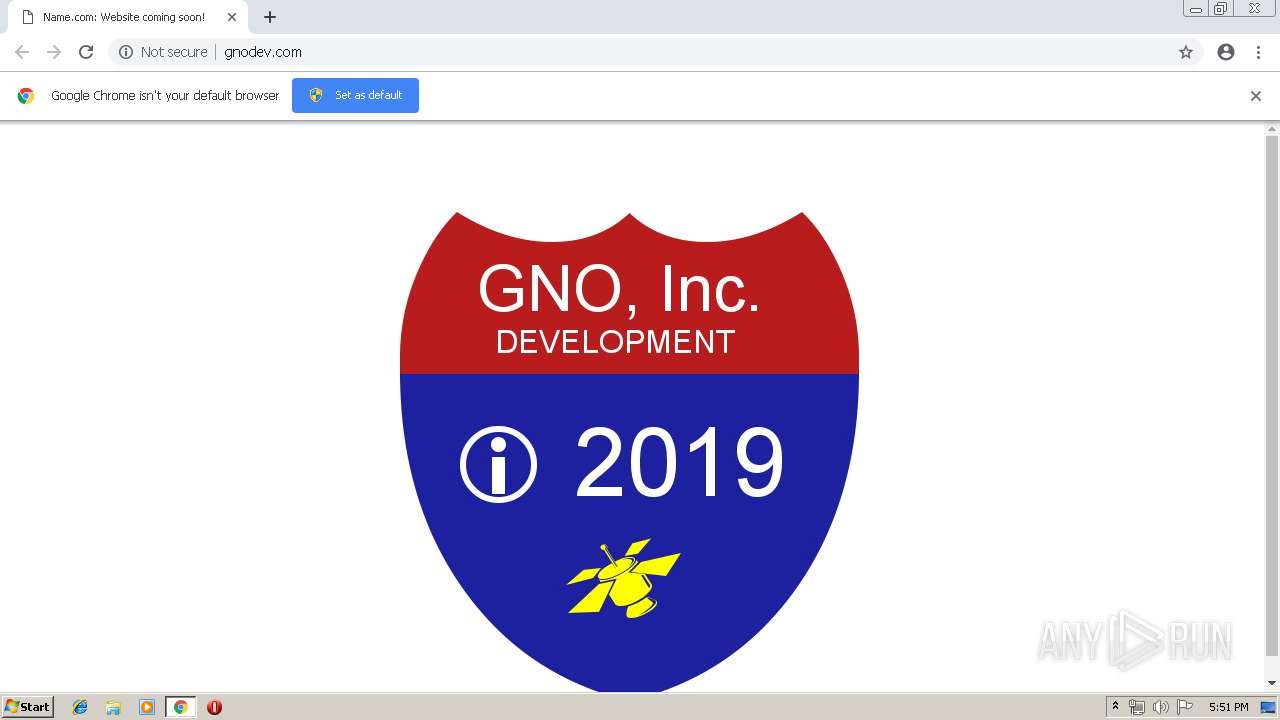Set Chrome as default browser
The image size is (1280, 720).
pos(355,95)
